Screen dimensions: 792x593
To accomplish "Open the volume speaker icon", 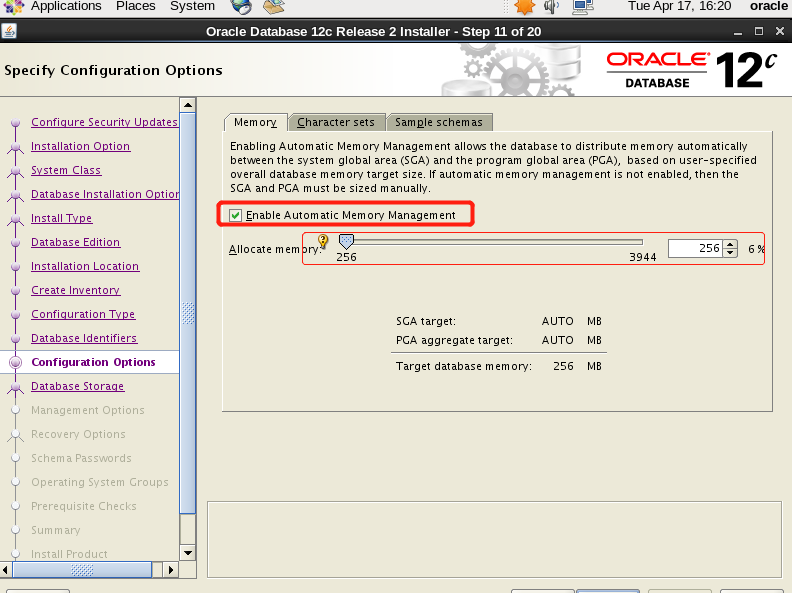I will coord(552,7).
